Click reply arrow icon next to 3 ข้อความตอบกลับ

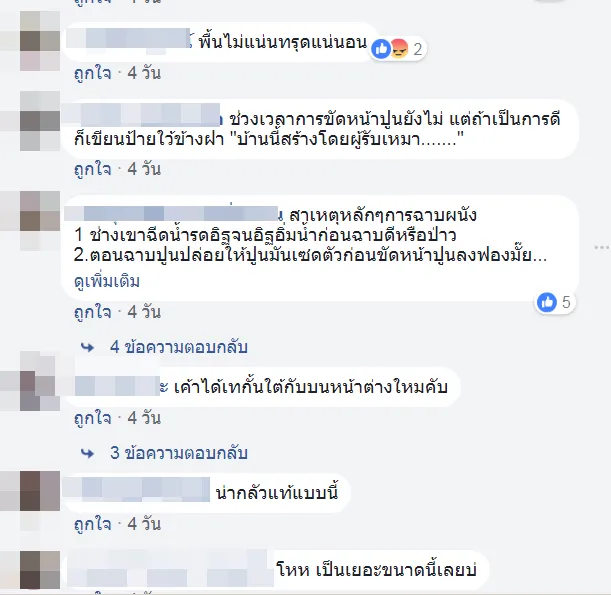pos(88,453)
